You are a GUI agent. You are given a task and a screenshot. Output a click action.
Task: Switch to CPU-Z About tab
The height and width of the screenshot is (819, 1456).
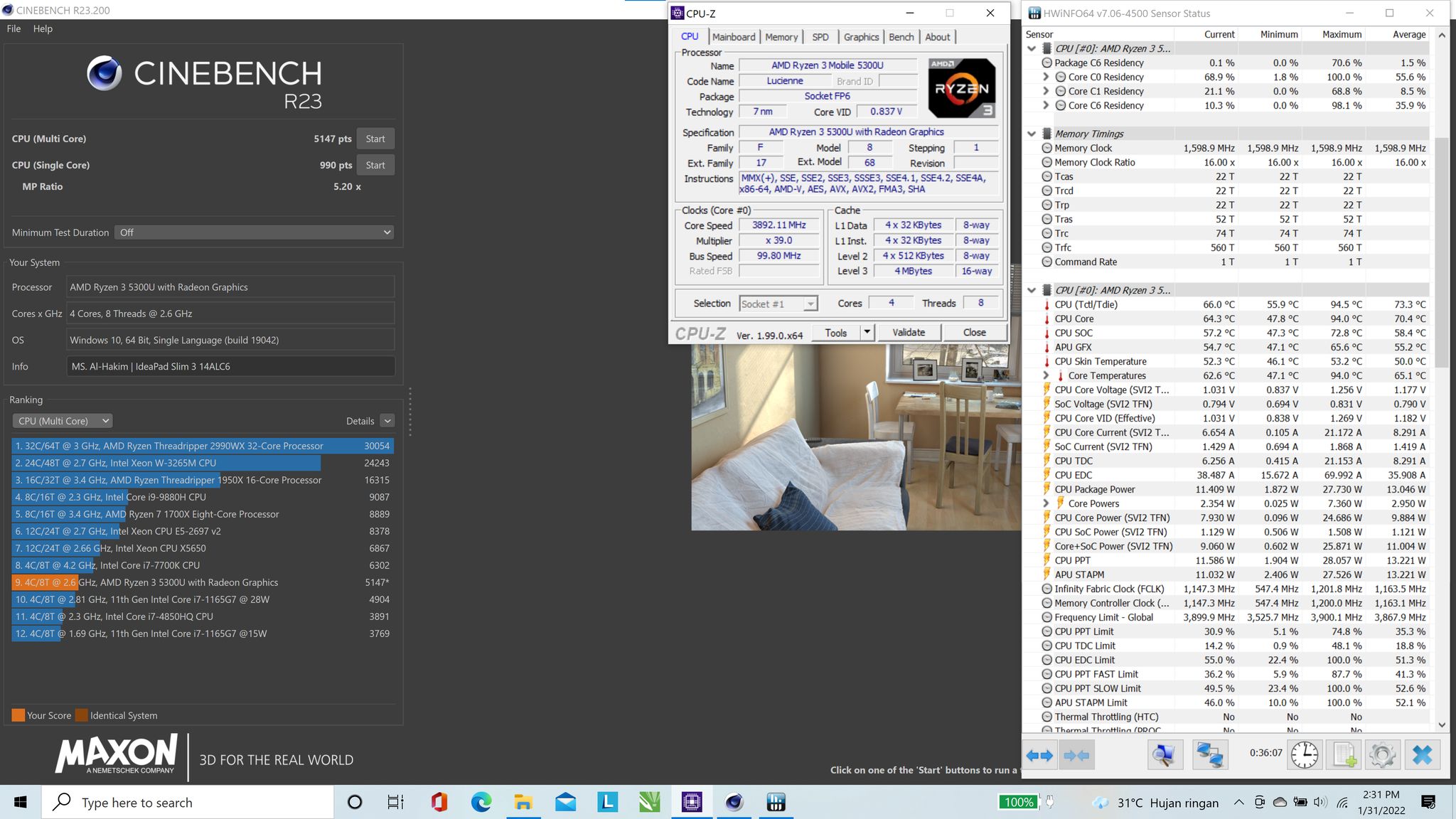[937, 37]
